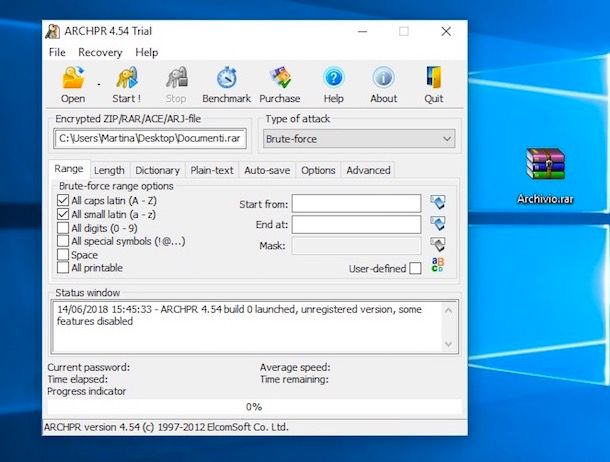
Task: Click the Start! recovery toolbar icon
Action: pos(127,77)
